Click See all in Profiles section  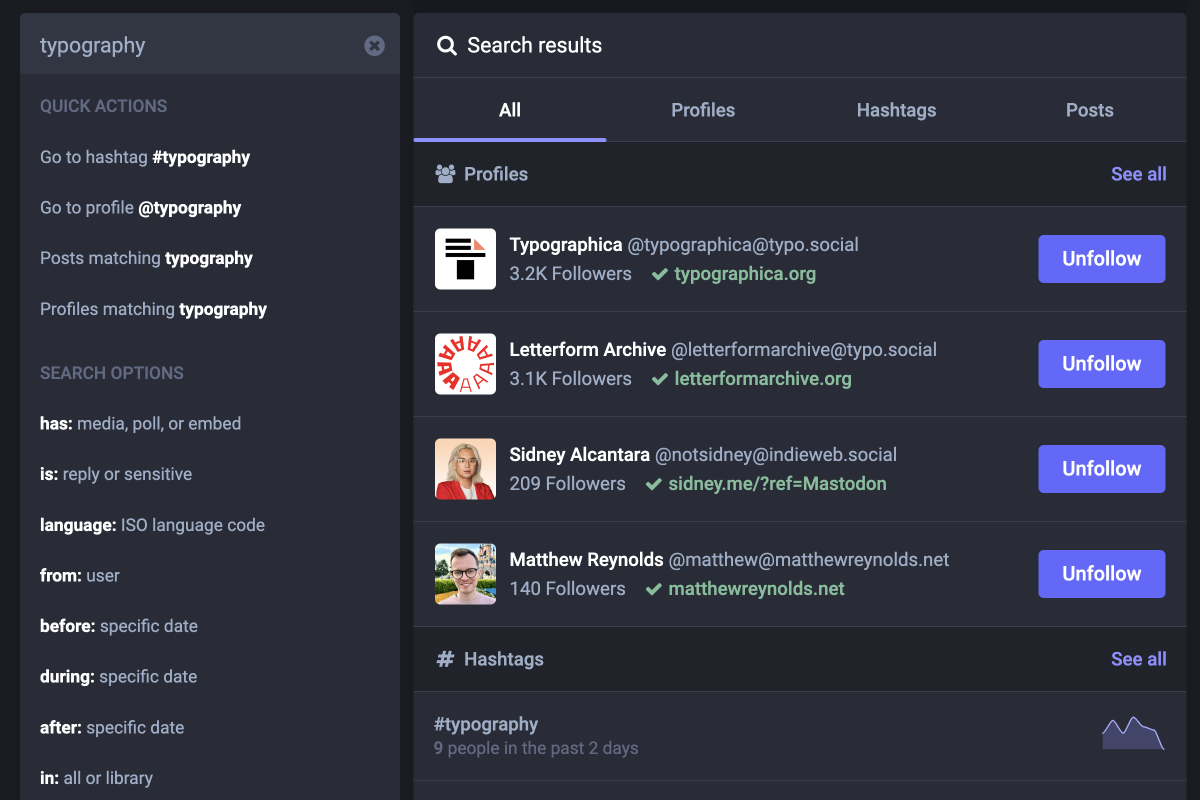(x=1138, y=174)
